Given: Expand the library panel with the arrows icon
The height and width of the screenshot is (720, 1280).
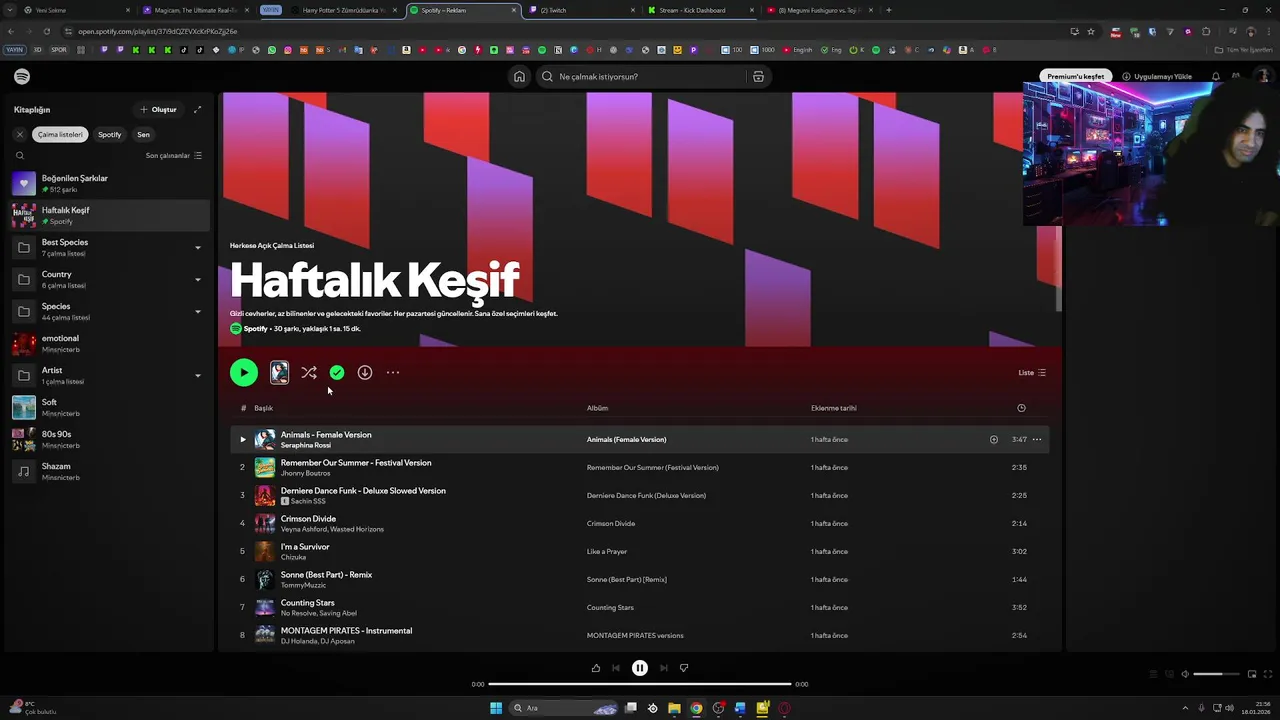Looking at the screenshot, I should point(197,110).
